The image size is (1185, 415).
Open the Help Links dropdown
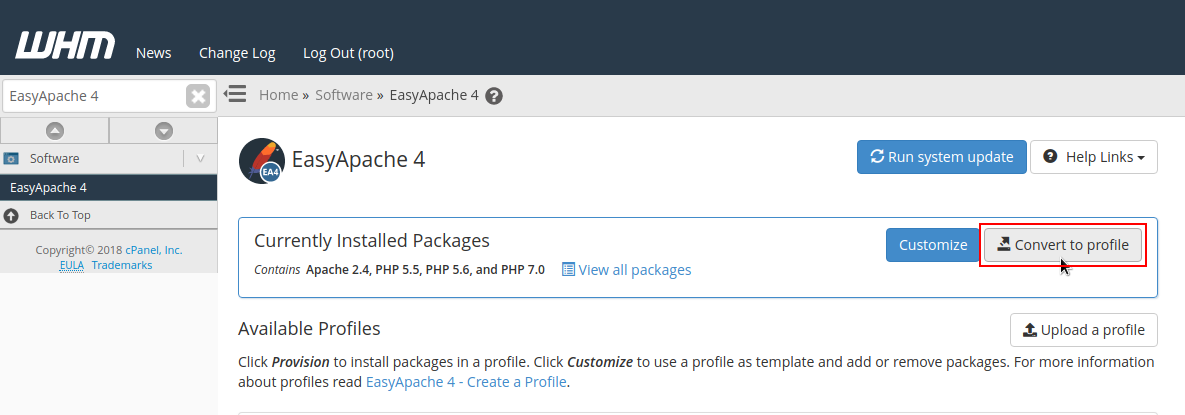tap(1094, 157)
